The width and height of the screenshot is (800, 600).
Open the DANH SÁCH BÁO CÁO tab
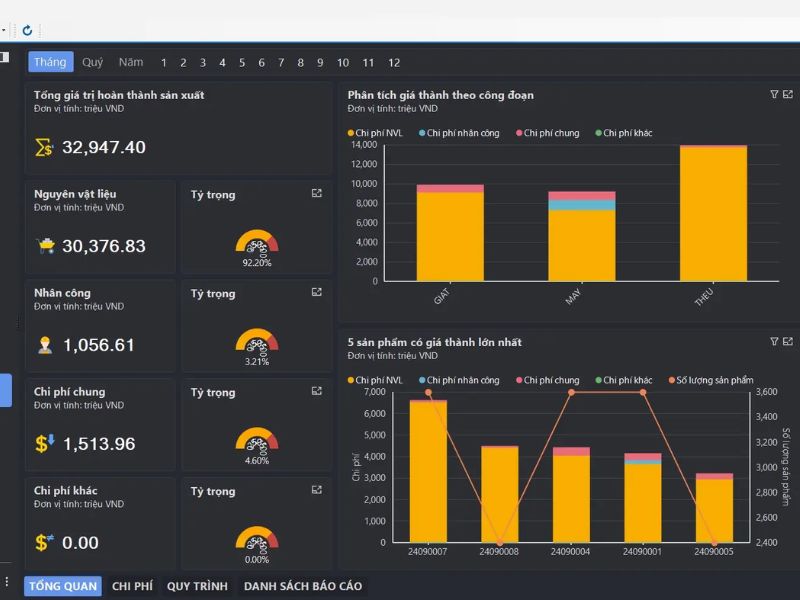click(x=302, y=586)
